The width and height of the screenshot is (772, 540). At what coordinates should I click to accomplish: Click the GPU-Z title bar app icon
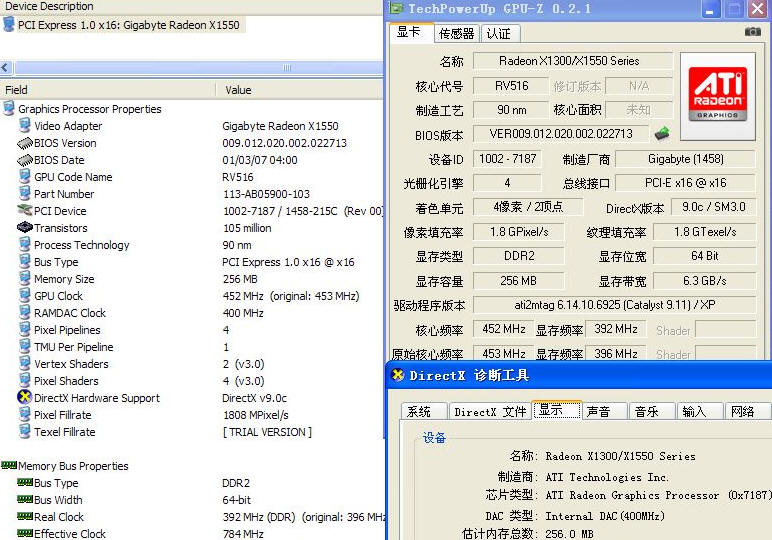point(396,8)
